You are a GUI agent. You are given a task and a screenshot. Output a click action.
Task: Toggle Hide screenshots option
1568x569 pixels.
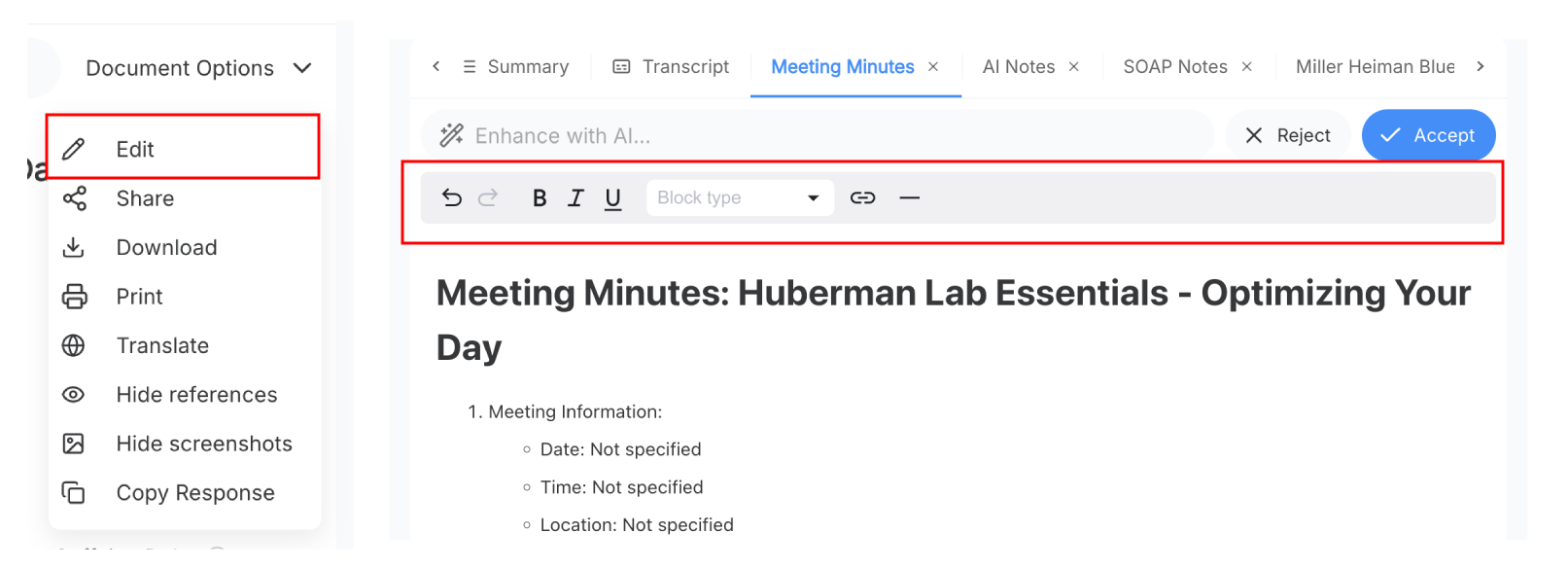(203, 445)
